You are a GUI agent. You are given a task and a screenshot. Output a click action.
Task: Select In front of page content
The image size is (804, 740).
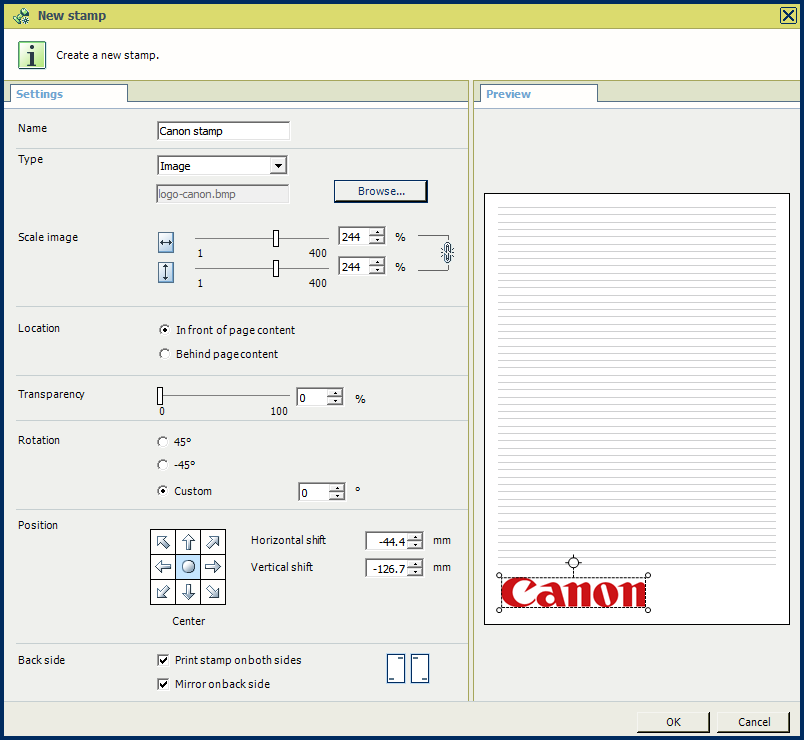[164, 330]
